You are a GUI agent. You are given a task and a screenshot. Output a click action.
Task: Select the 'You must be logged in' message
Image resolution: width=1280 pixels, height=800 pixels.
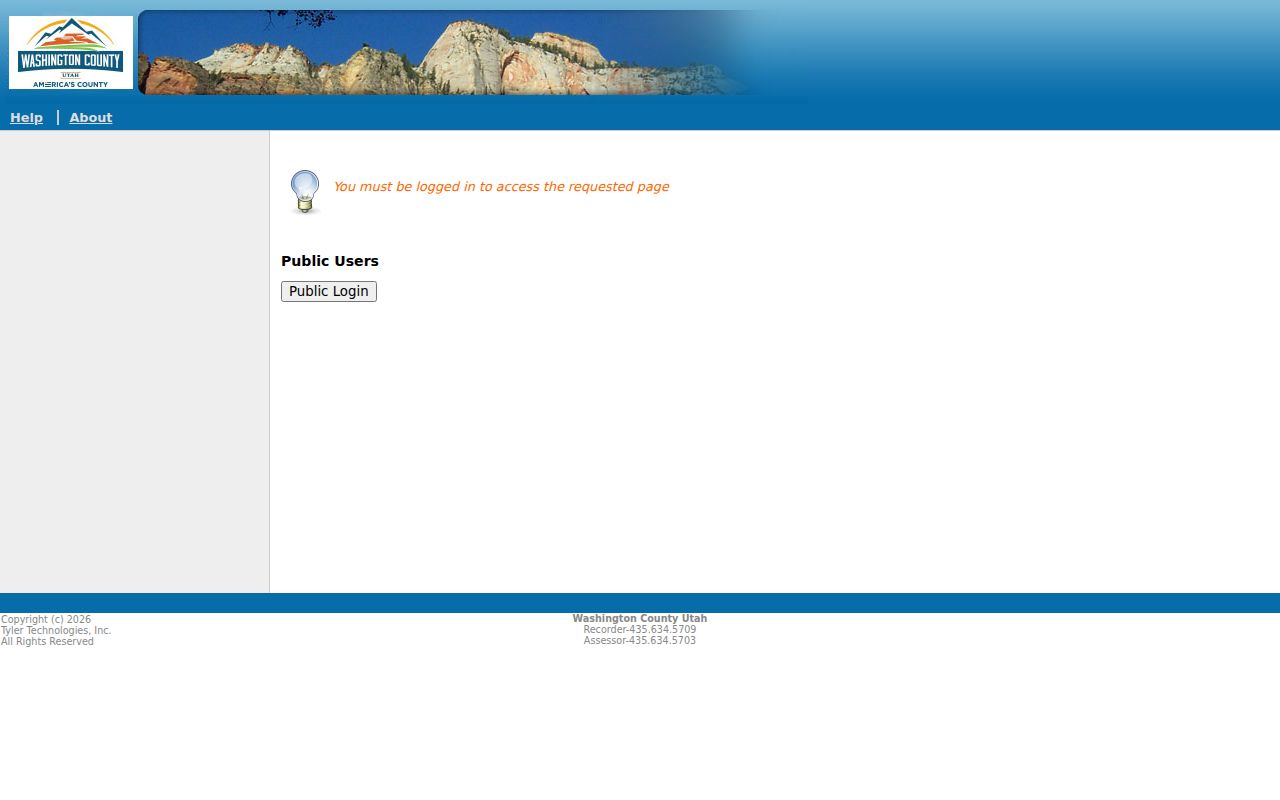[501, 187]
